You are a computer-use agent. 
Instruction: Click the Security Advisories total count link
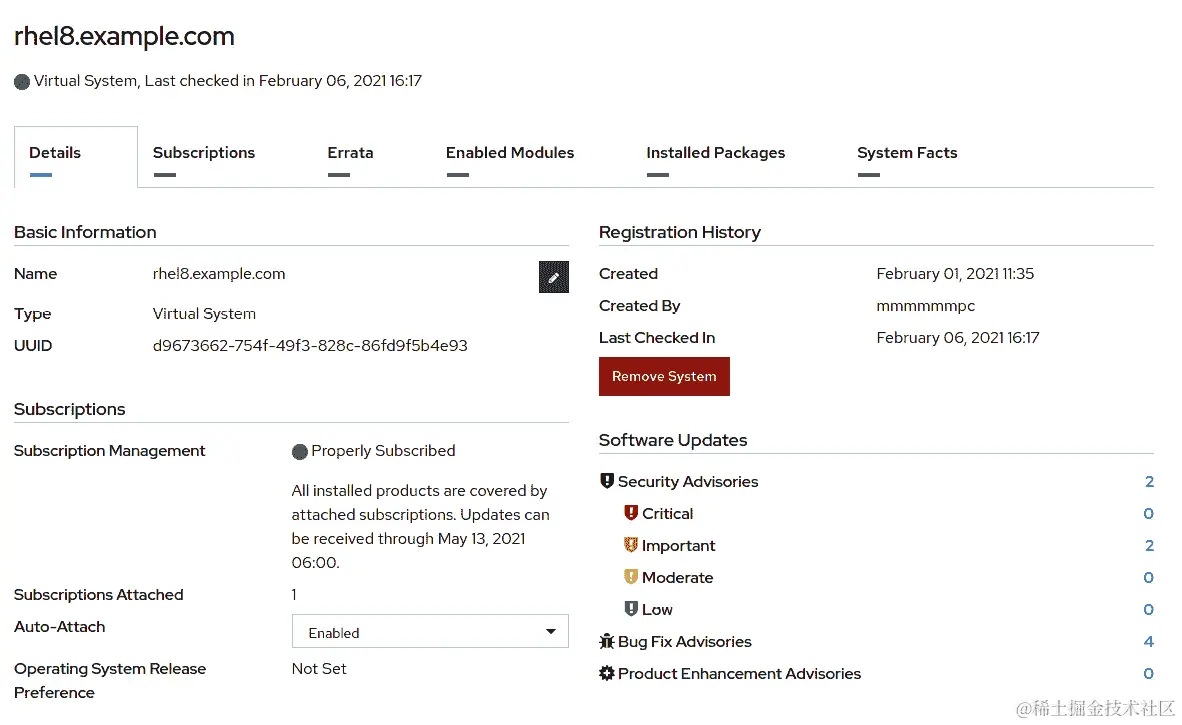(x=1149, y=482)
